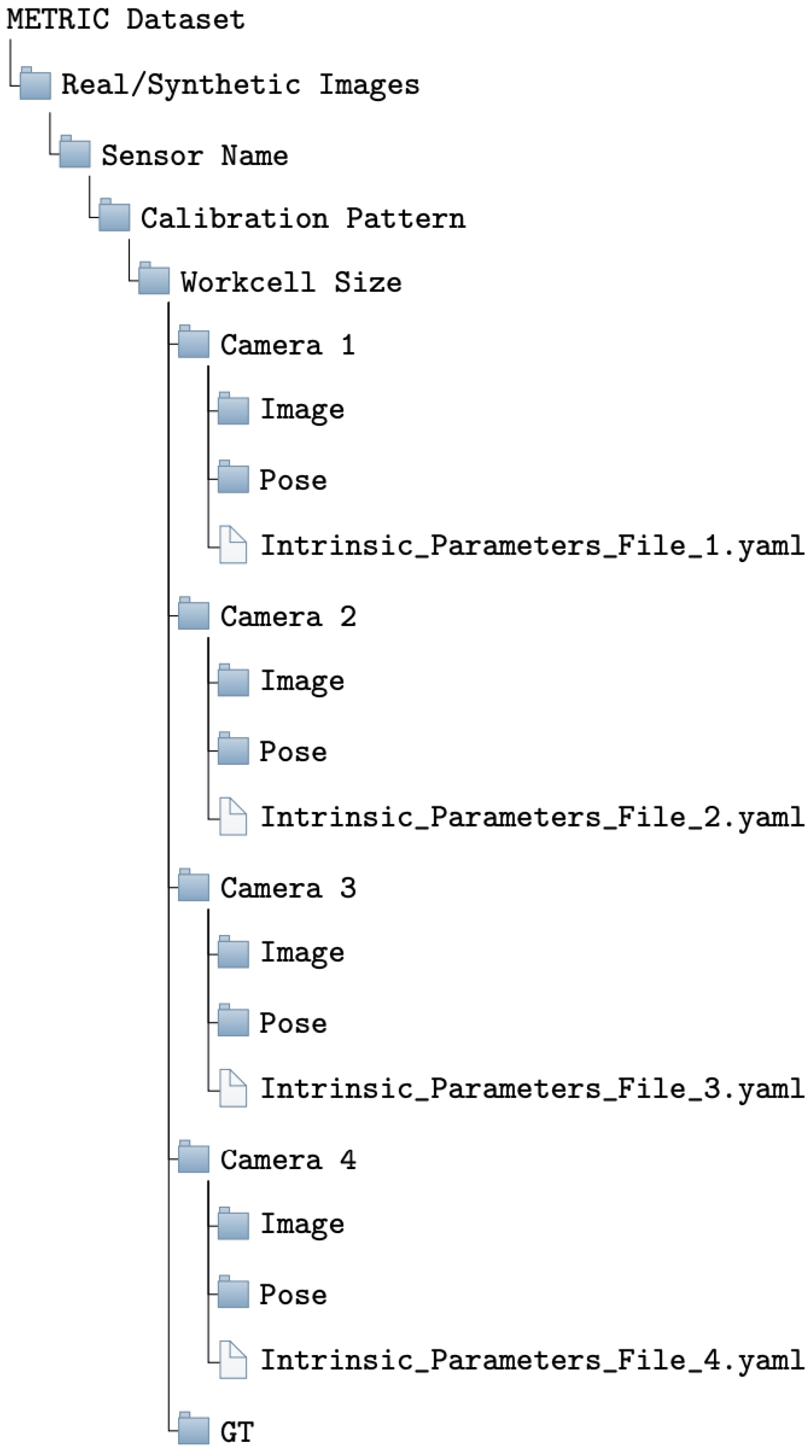Open Intrinsic_Parameters_File_3.yaml
The height and width of the screenshot is (1456, 812).
[532, 1088]
